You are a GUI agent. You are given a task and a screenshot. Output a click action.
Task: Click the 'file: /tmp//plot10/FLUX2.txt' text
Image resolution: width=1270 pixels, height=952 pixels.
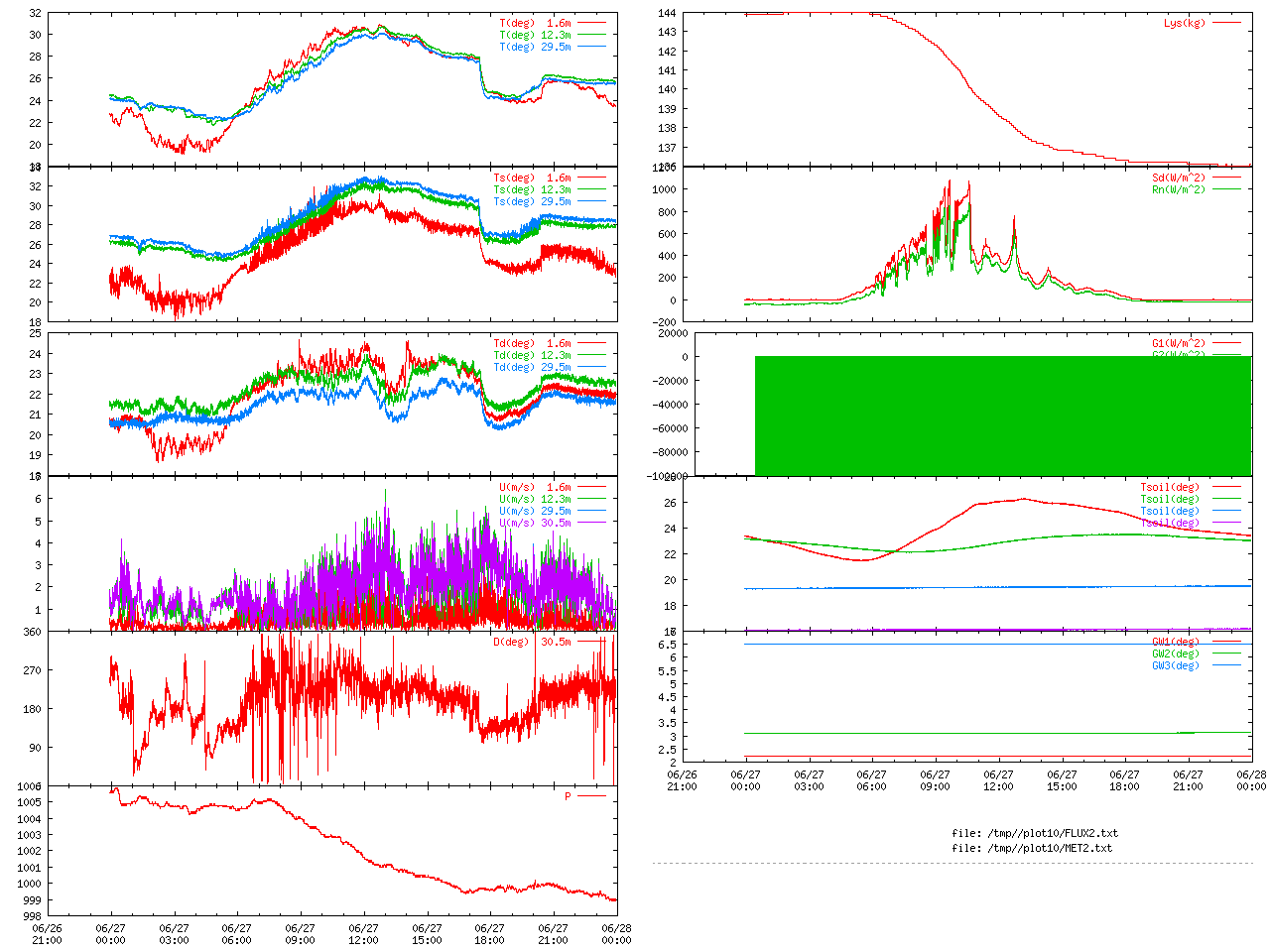[x=1035, y=834]
